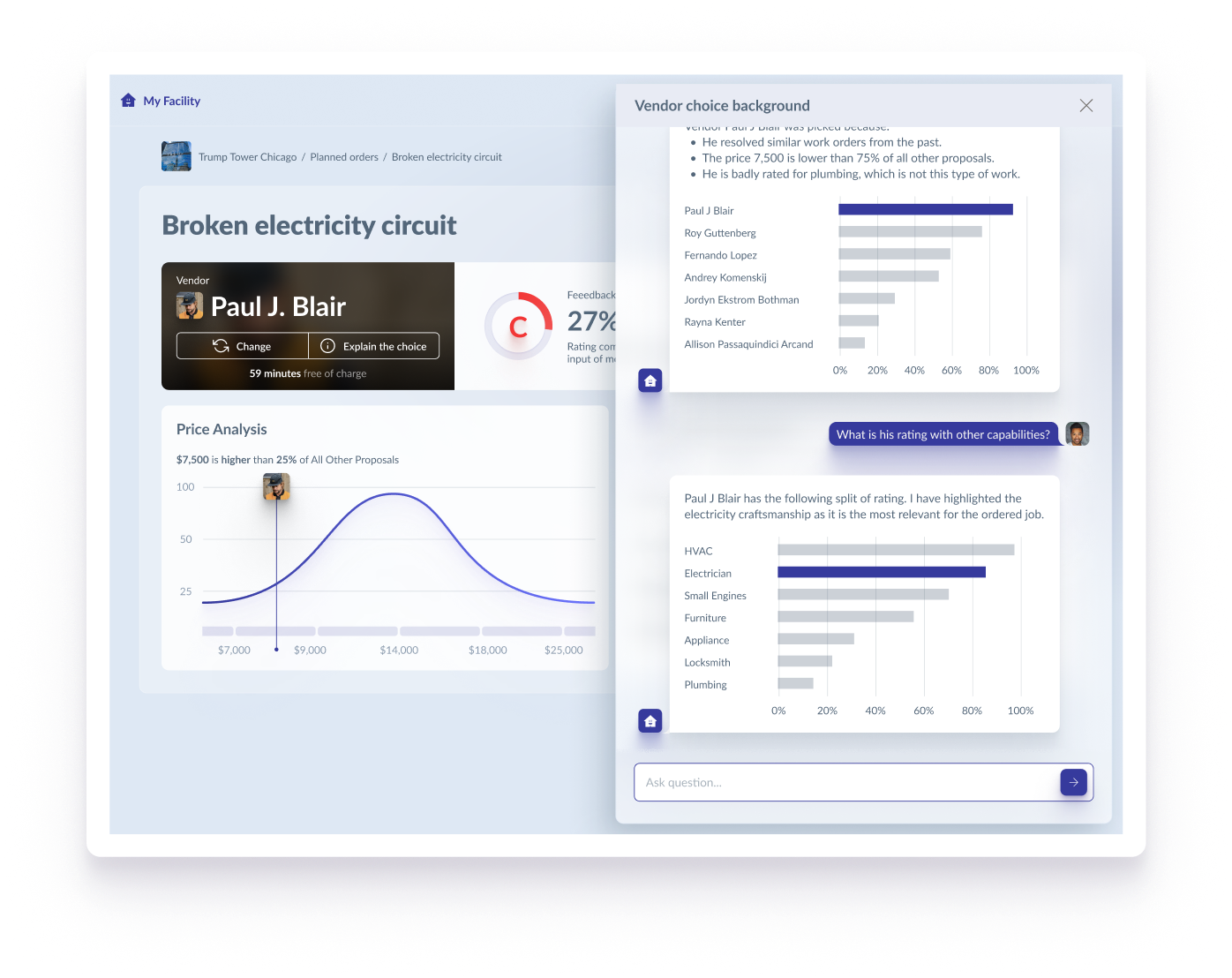Click the send arrow to submit a question
The width and height of the screenshot is (1232, 978).
[x=1073, y=782]
